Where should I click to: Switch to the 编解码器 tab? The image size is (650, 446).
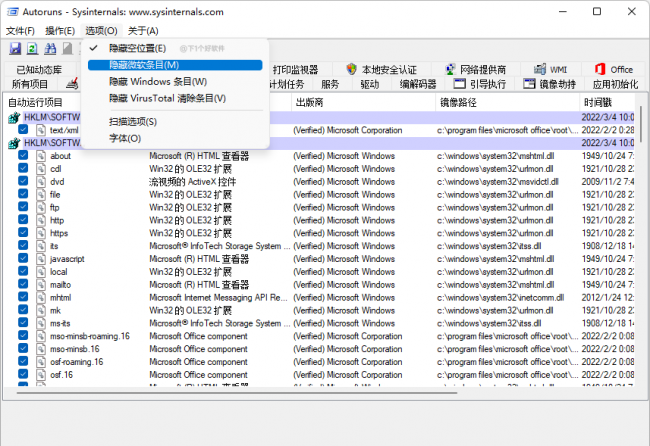pos(418,84)
